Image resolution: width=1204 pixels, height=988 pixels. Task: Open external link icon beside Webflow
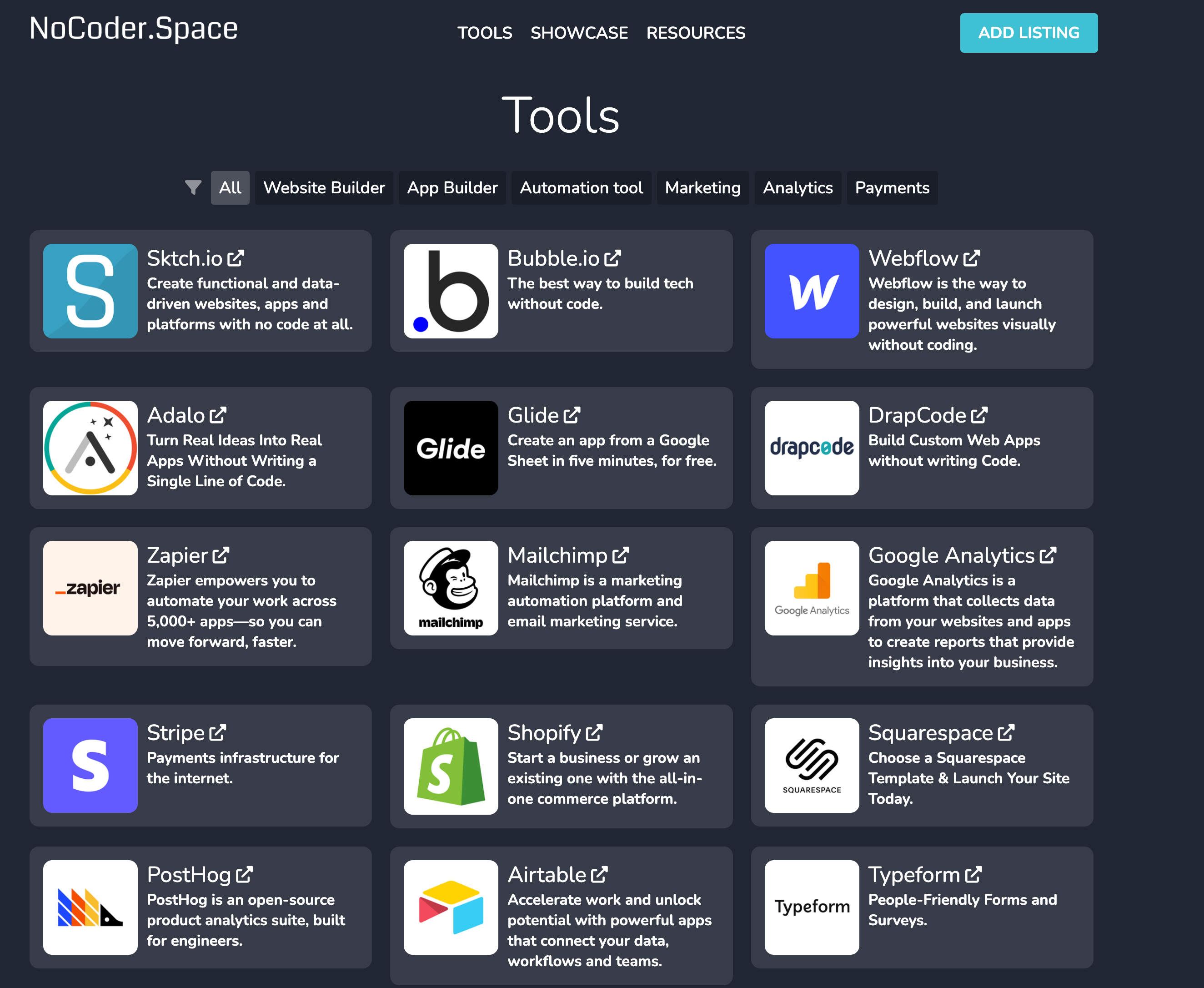[972, 258]
